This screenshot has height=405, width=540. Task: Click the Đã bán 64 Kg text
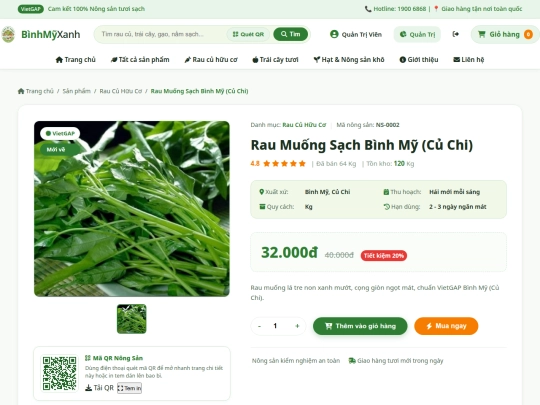click(336, 164)
